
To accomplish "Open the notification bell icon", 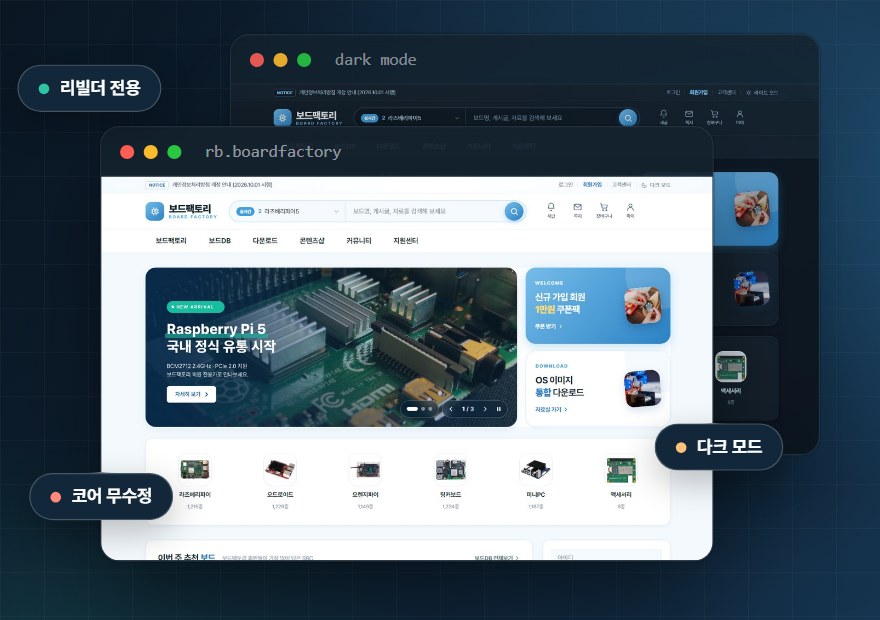I will pyautogui.click(x=551, y=210).
